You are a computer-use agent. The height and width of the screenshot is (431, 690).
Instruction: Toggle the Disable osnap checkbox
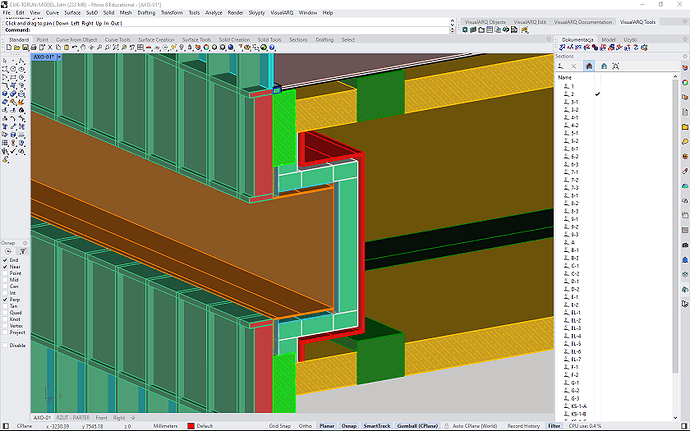point(5,345)
